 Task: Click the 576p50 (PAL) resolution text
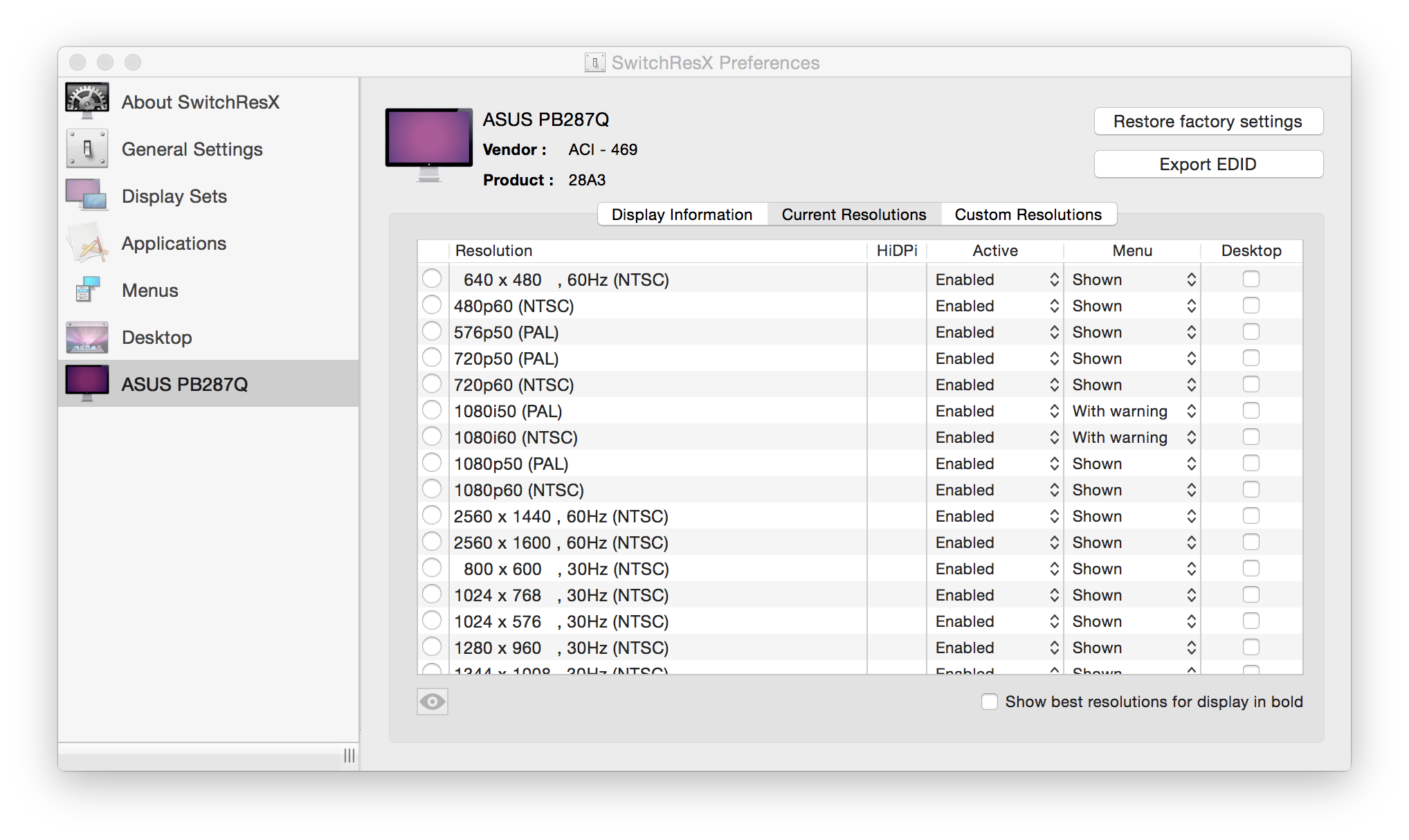click(x=506, y=332)
